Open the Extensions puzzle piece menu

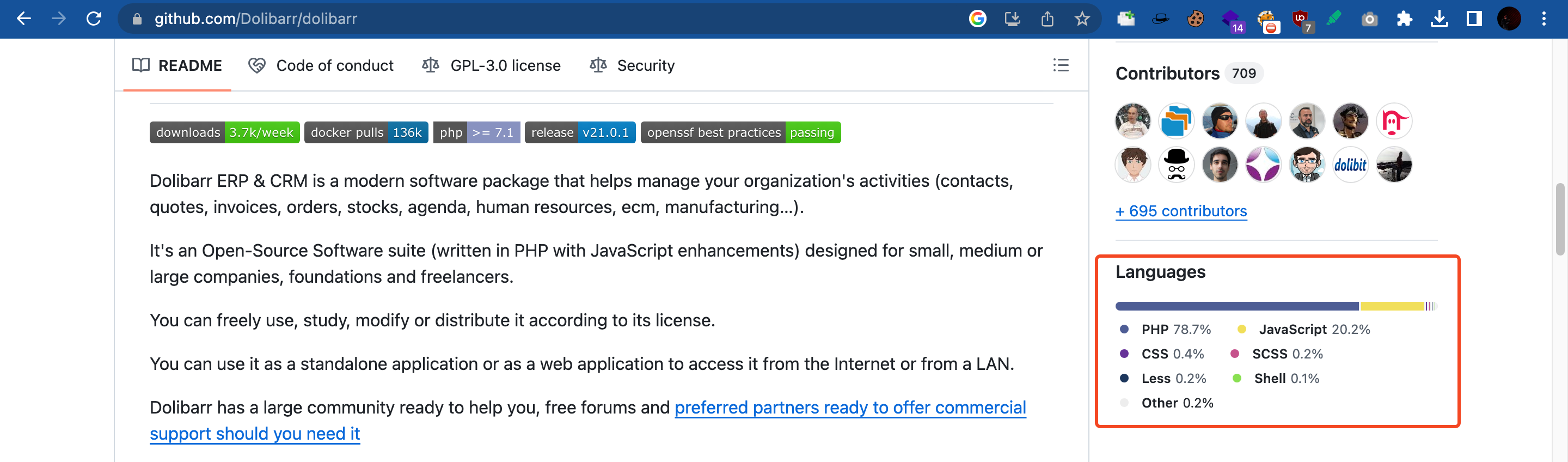(1404, 19)
